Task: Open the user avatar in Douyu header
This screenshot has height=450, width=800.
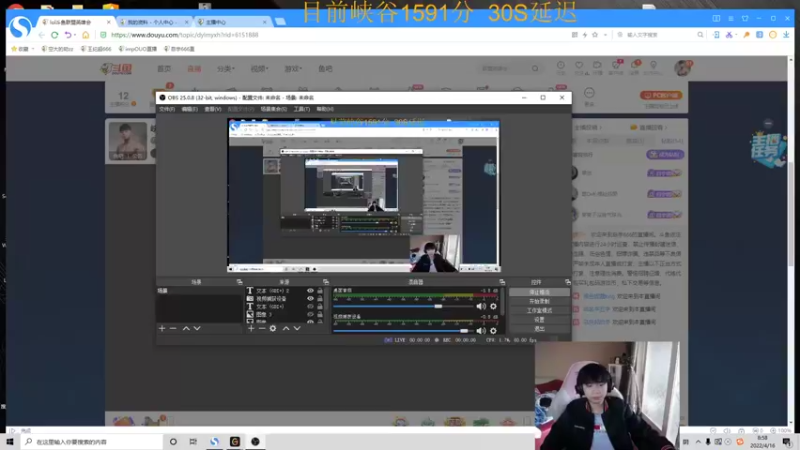Action: (x=682, y=68)
